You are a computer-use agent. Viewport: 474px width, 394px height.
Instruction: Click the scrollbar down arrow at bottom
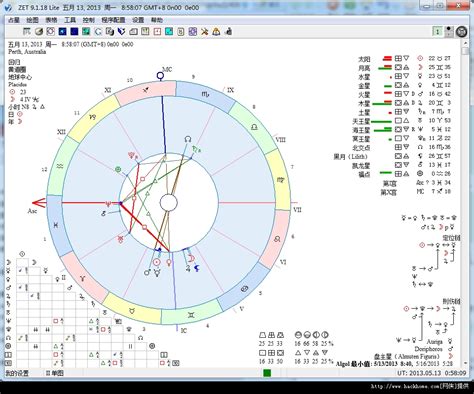point(465,363)
